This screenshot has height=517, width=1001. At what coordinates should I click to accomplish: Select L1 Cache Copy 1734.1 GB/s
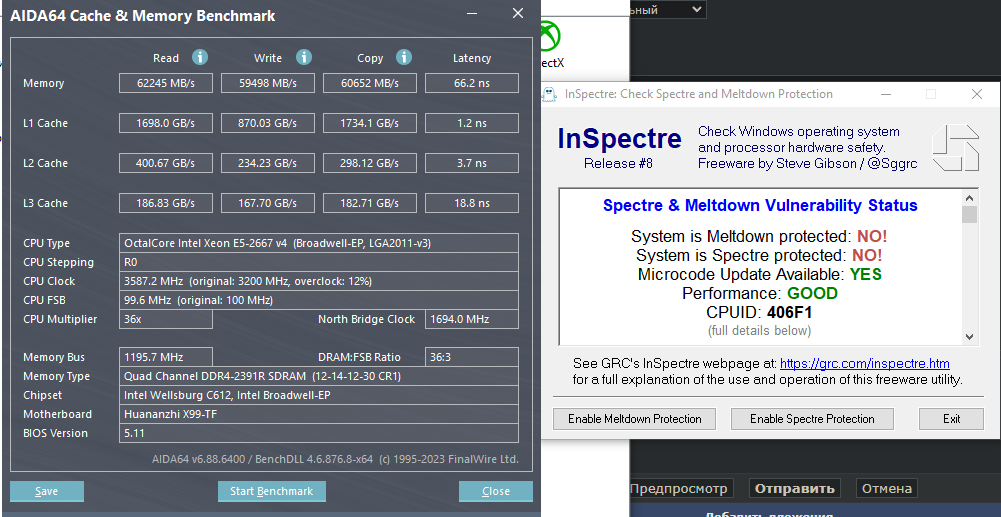[370, 123]
